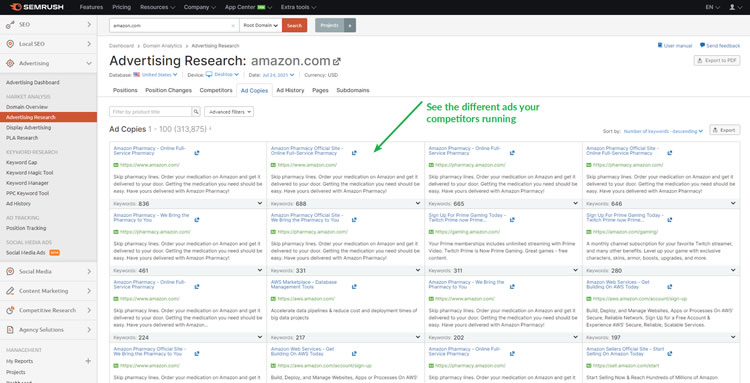Collapse the Advertising sidebar section

89,63
